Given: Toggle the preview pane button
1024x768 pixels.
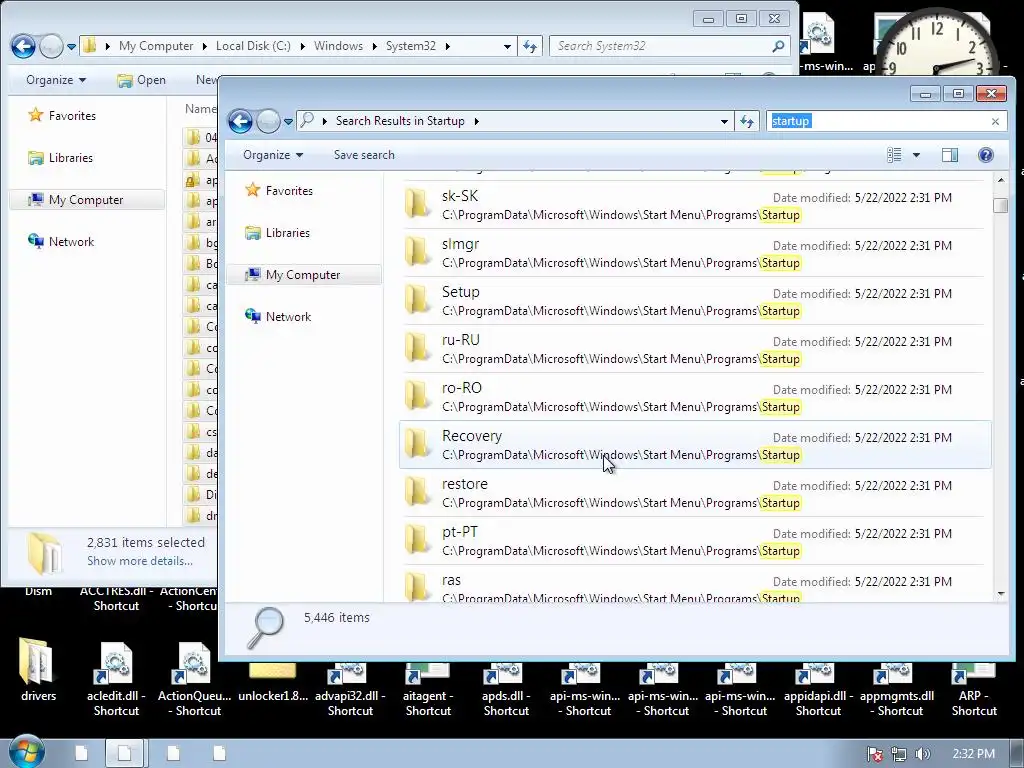Looking at the screenshot, I should pyautogui.click(x=950, y=155).
